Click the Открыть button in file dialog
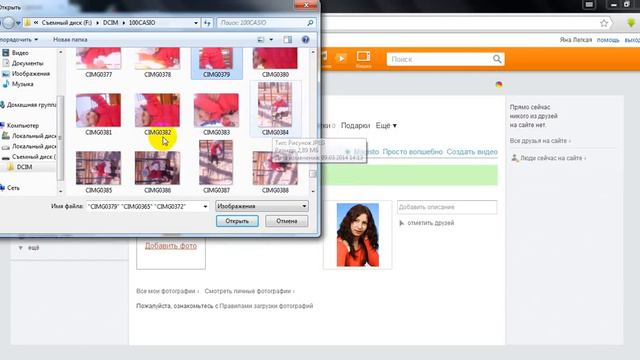 (x=237, y=221)
